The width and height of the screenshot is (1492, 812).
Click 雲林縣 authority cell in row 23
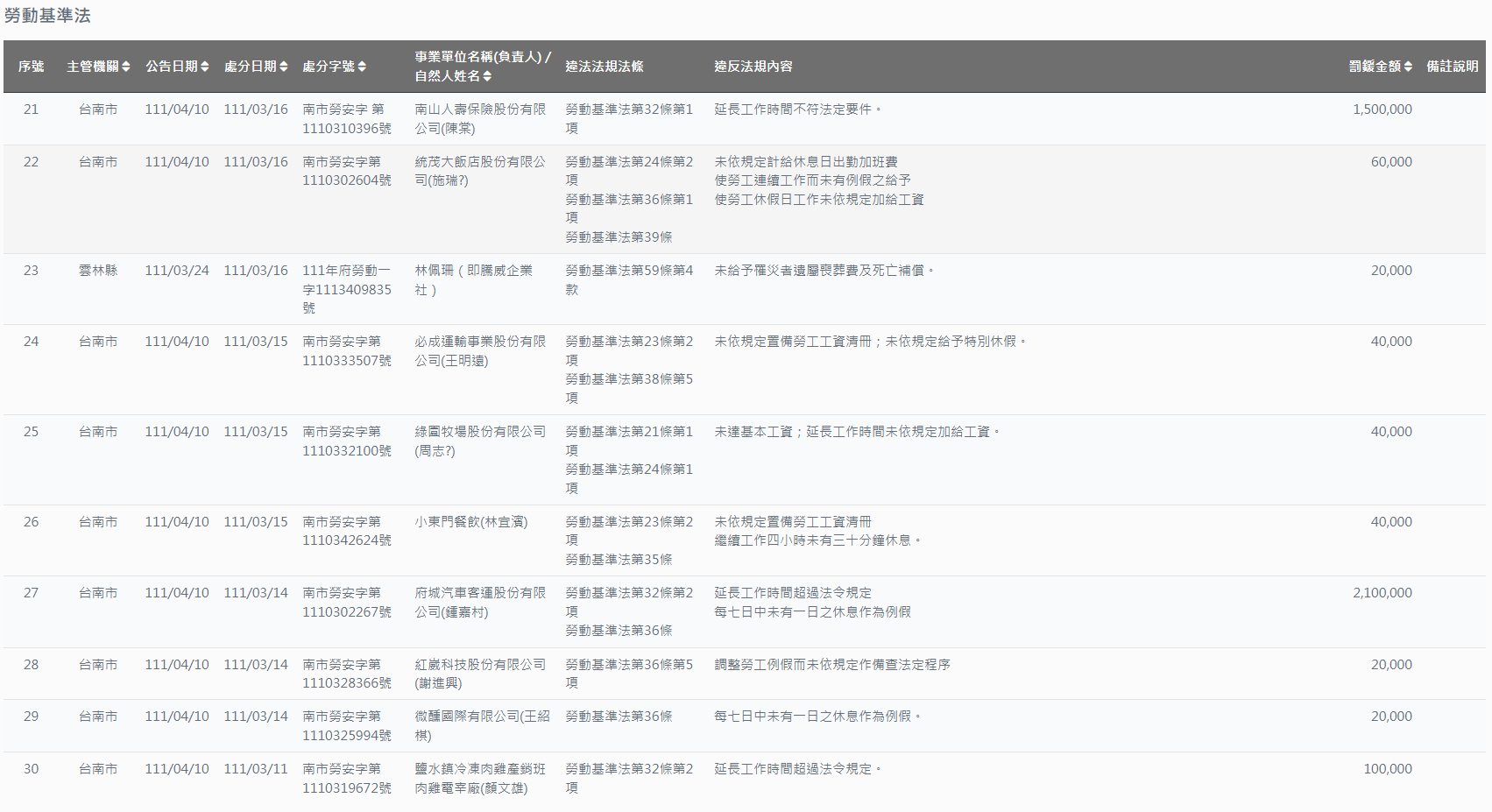click(x=97, y=271)
